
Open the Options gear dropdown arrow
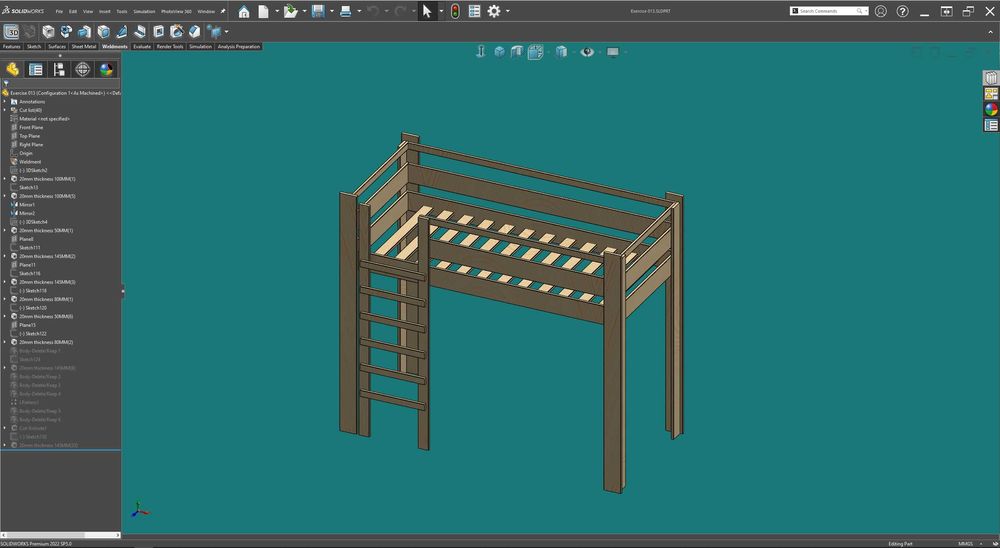pyautogui.click(x=508, y=12)
